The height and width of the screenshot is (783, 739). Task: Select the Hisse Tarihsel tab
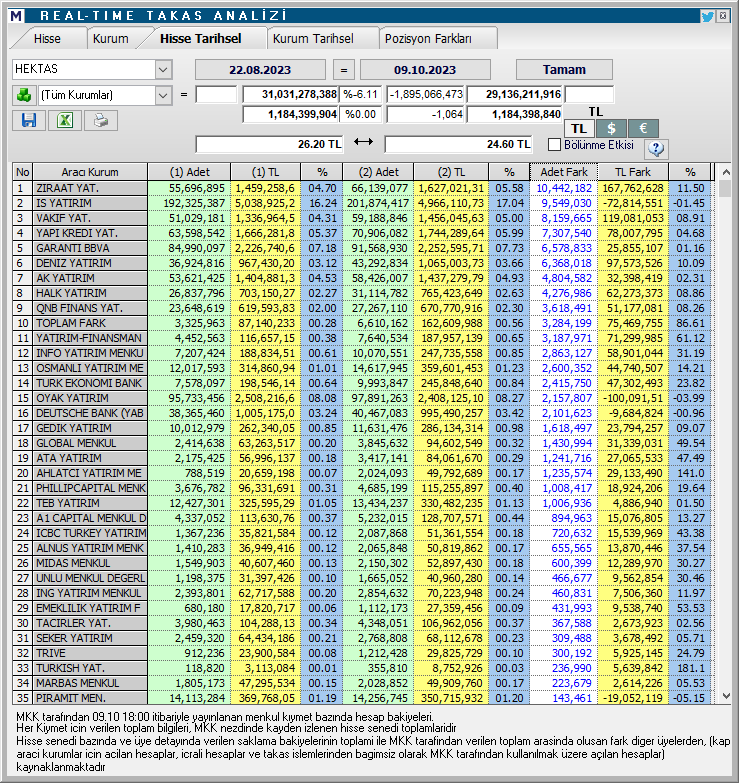pos(201,38)
